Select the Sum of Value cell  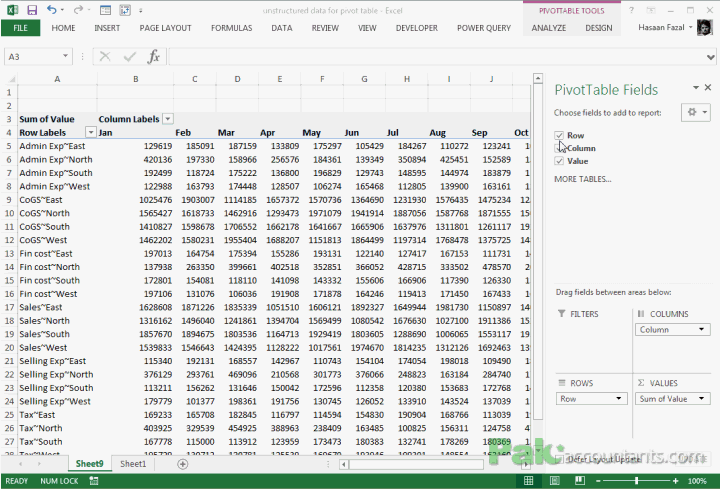[57, 119]
